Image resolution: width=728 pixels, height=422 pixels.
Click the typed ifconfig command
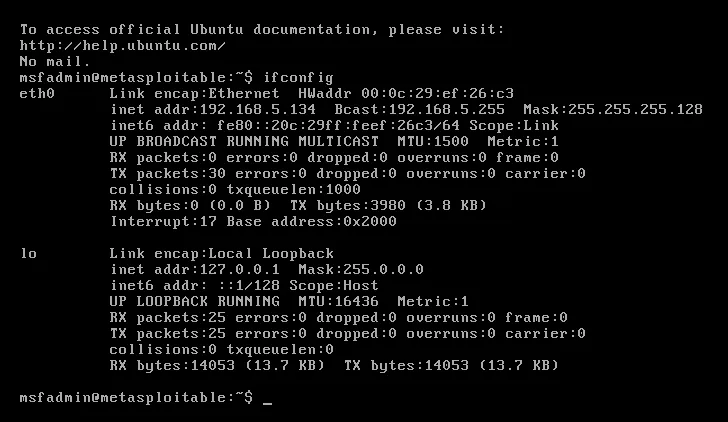[299, 77]
